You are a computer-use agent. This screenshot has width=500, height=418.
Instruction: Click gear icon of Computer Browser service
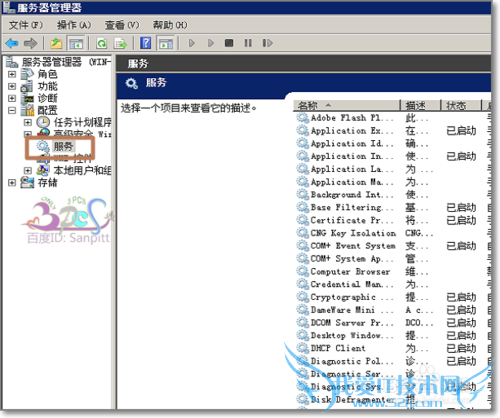tap(303, 272)
